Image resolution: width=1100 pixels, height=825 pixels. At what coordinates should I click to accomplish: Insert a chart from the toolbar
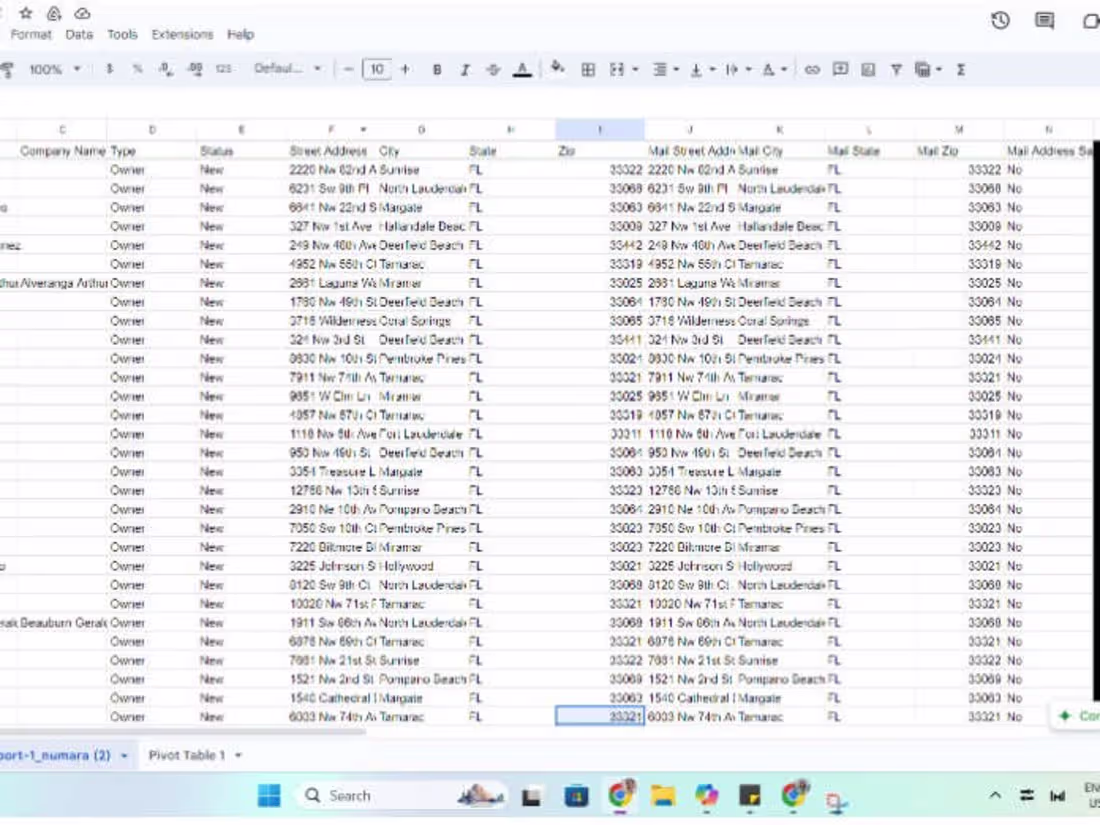pos(868,69)
